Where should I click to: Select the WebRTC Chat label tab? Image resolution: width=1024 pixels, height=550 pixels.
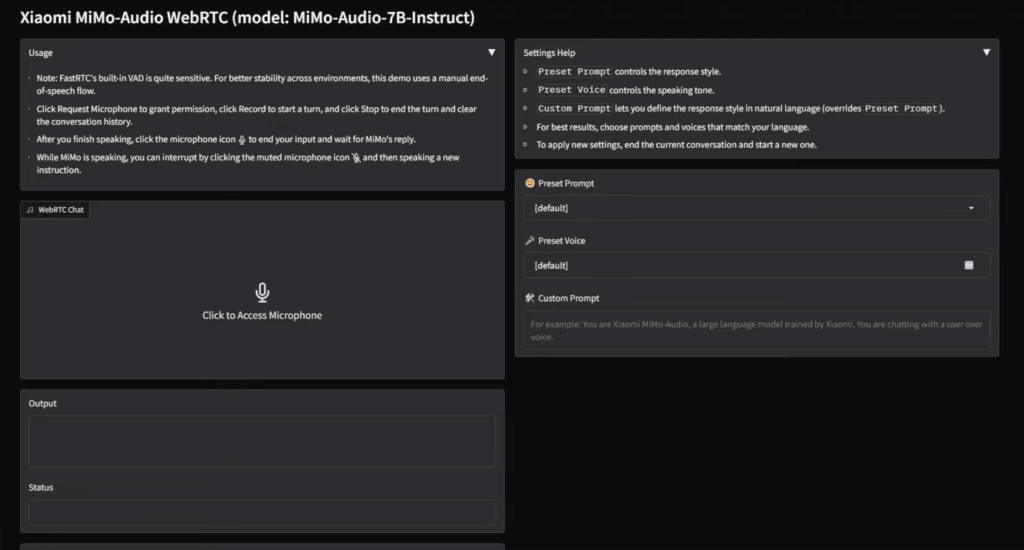point(60,210)
